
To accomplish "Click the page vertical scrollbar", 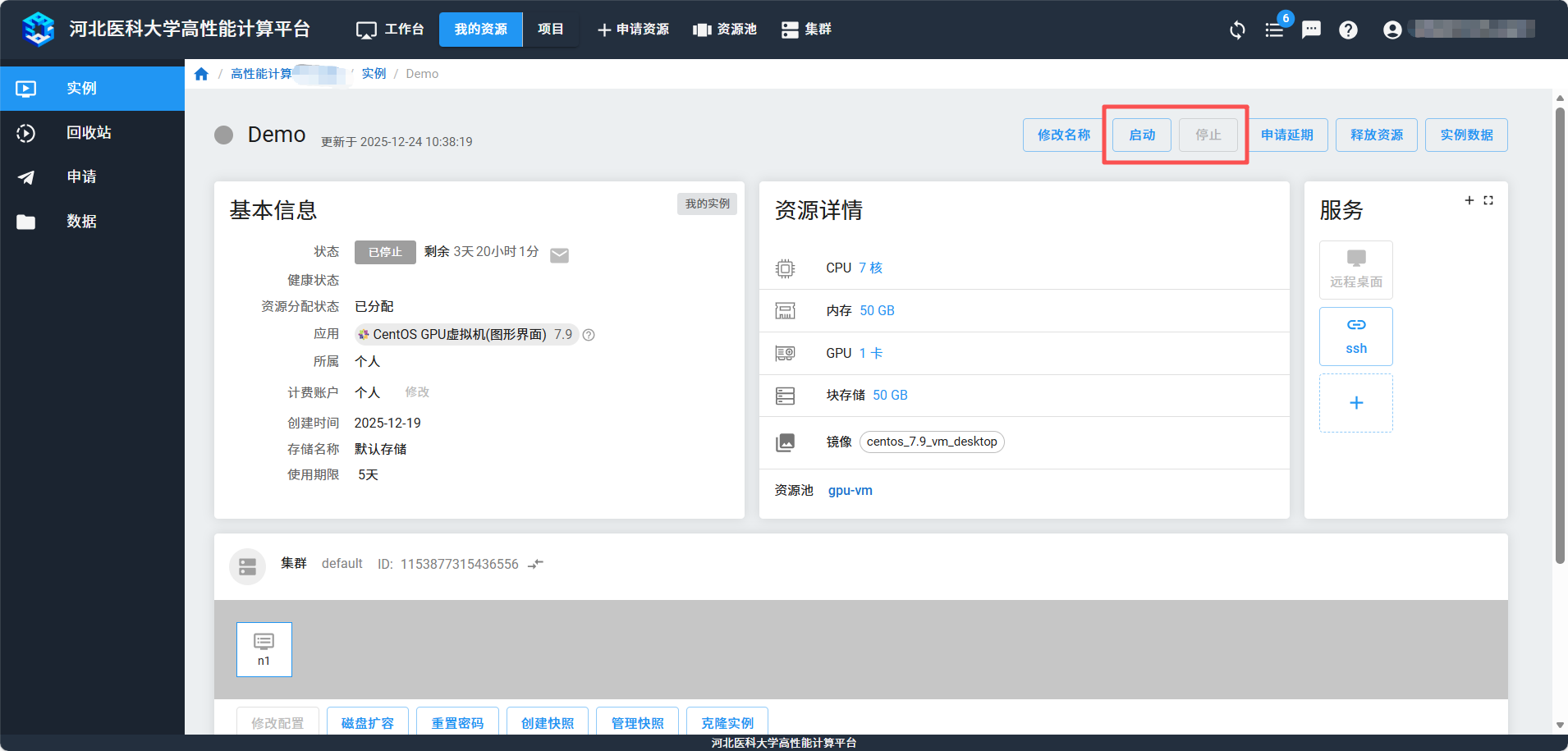I will 1560,337.
